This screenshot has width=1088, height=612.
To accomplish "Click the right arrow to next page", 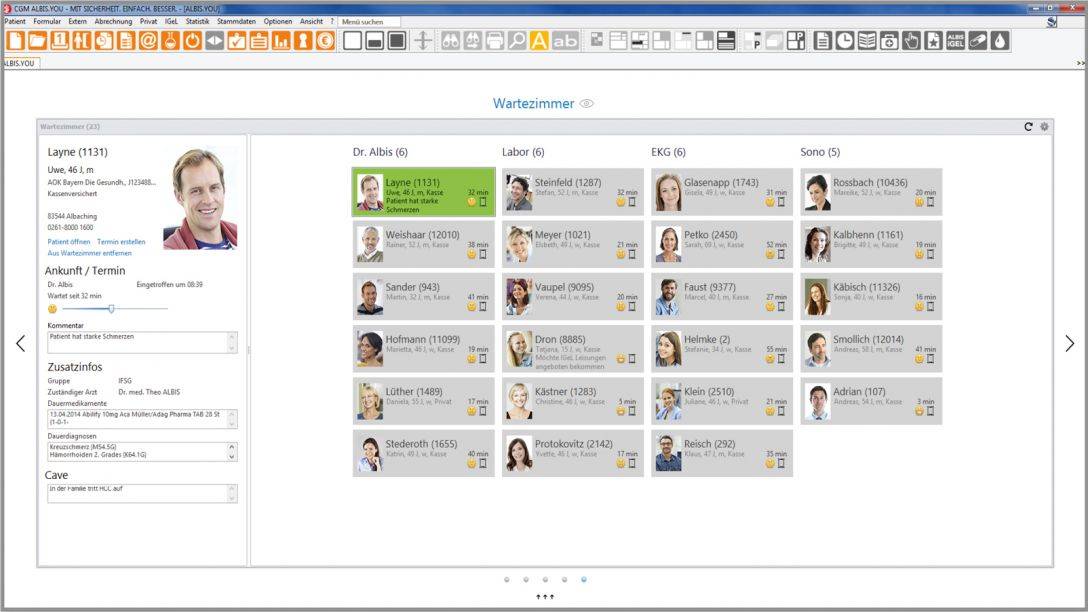I will click(x=1069, y=343).
